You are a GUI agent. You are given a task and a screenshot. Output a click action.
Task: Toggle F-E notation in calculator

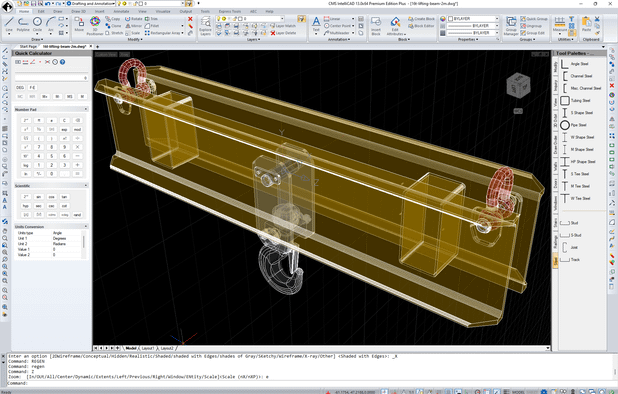point(32,87)
